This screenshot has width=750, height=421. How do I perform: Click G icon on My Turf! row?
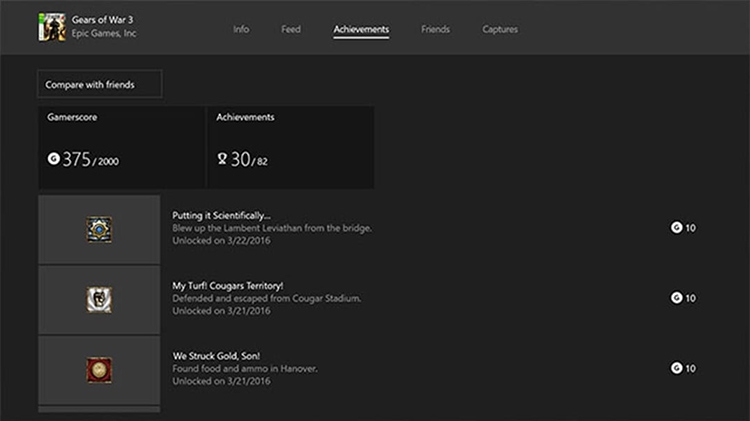pos(676,298)
